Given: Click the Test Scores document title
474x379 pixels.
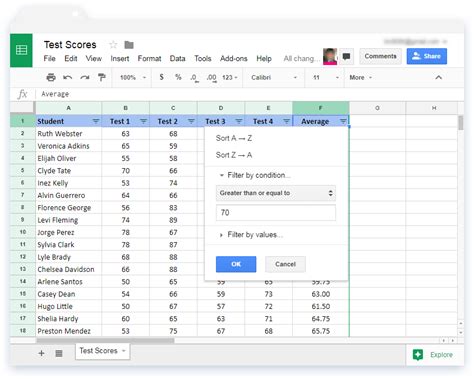Looking at the screenshot, I should coord(70,45).
